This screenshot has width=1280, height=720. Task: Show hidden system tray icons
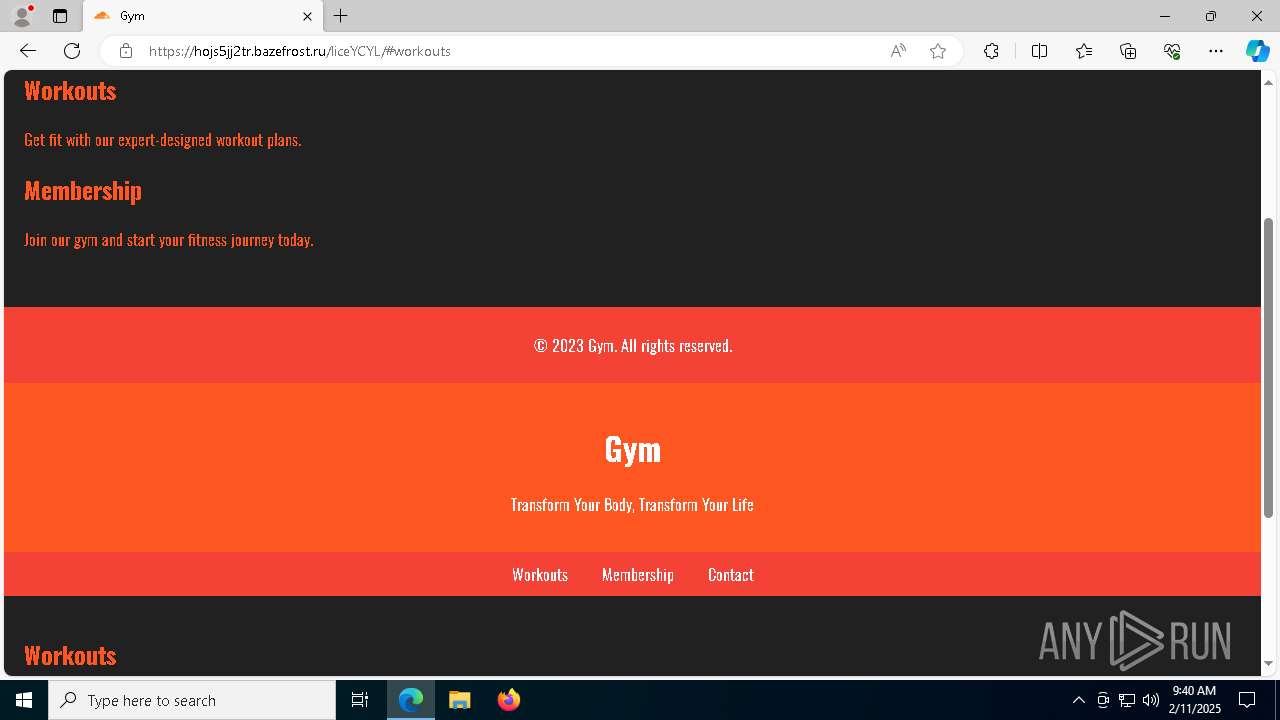pyautogui.click(x=1078, y=700)
